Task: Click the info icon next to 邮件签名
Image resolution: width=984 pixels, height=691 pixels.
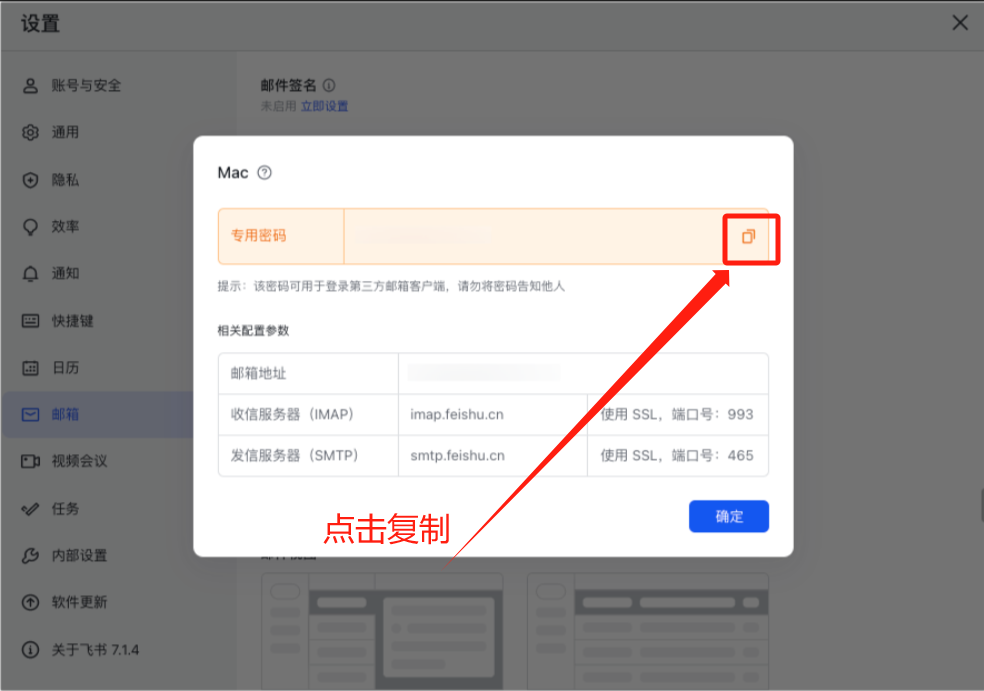Action: pos(329,85)
